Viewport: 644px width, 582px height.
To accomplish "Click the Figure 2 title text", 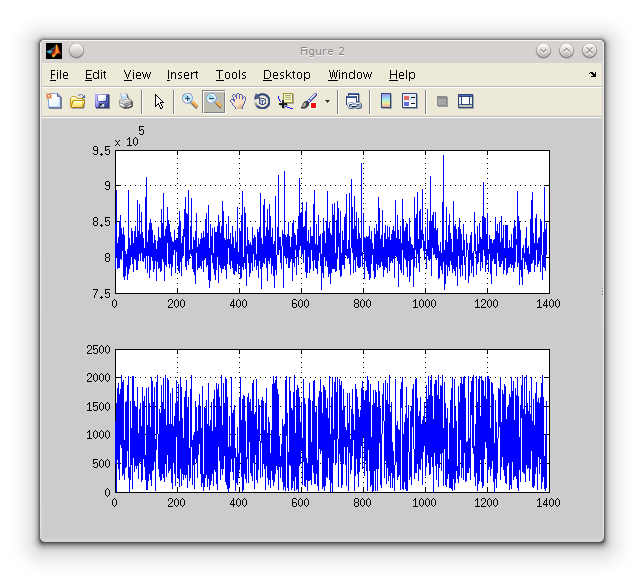I will tap(322, 51).
